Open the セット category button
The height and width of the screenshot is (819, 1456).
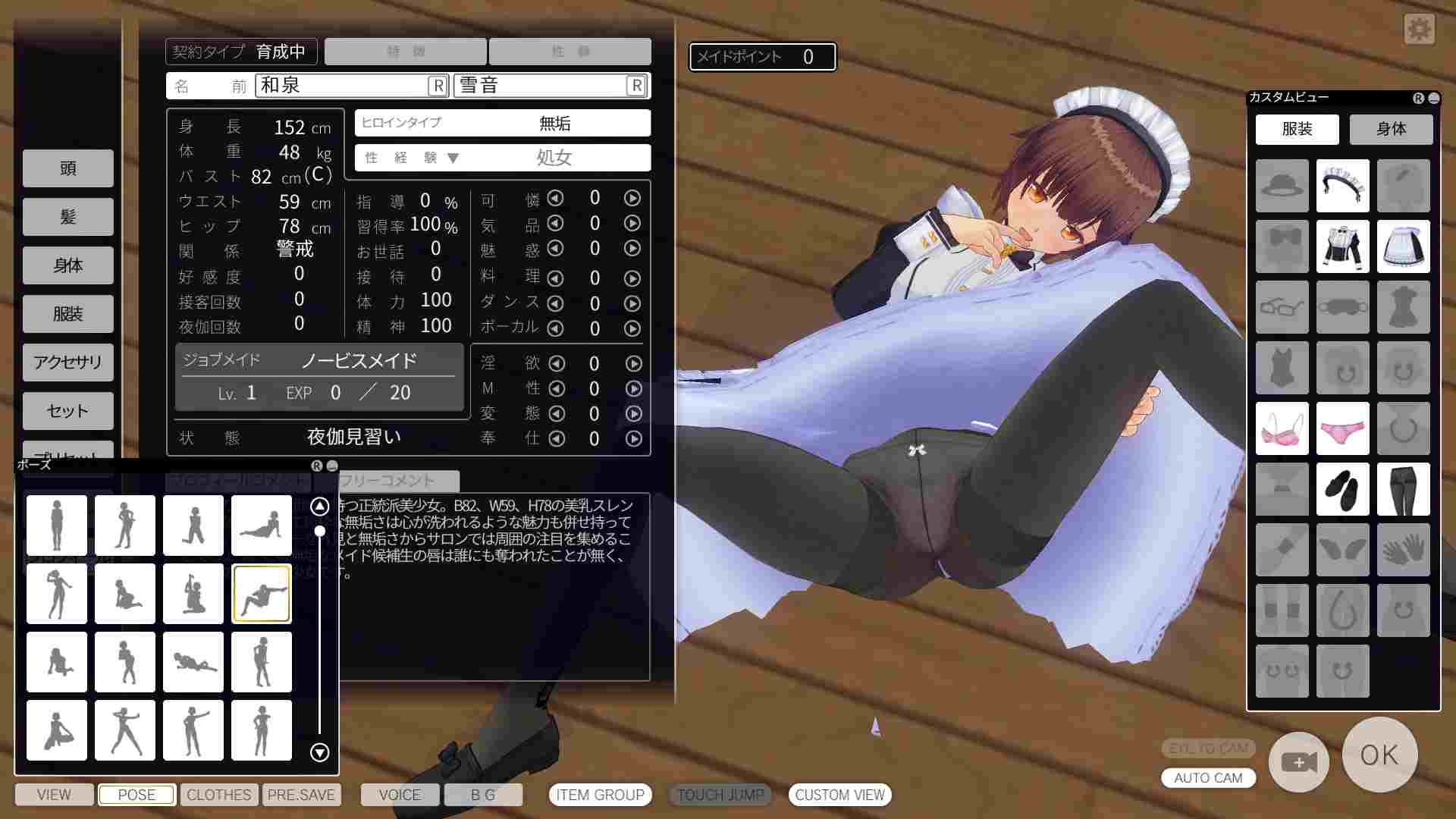click(x=67, y=411)
